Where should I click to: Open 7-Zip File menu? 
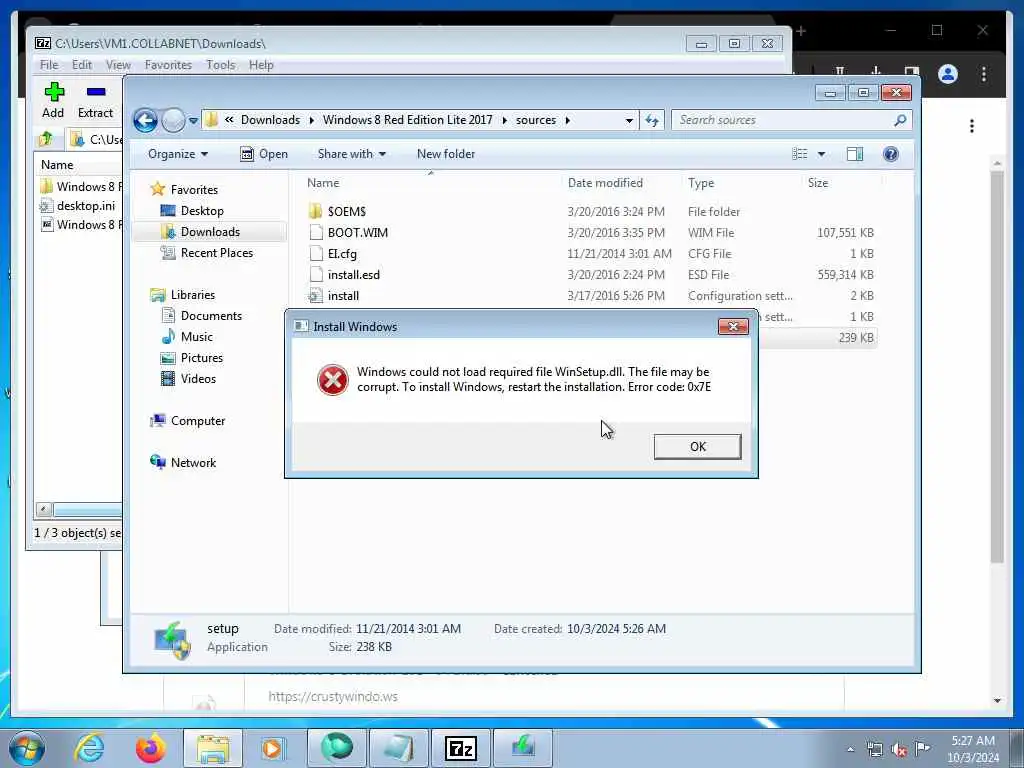click(x=49, y=65)
